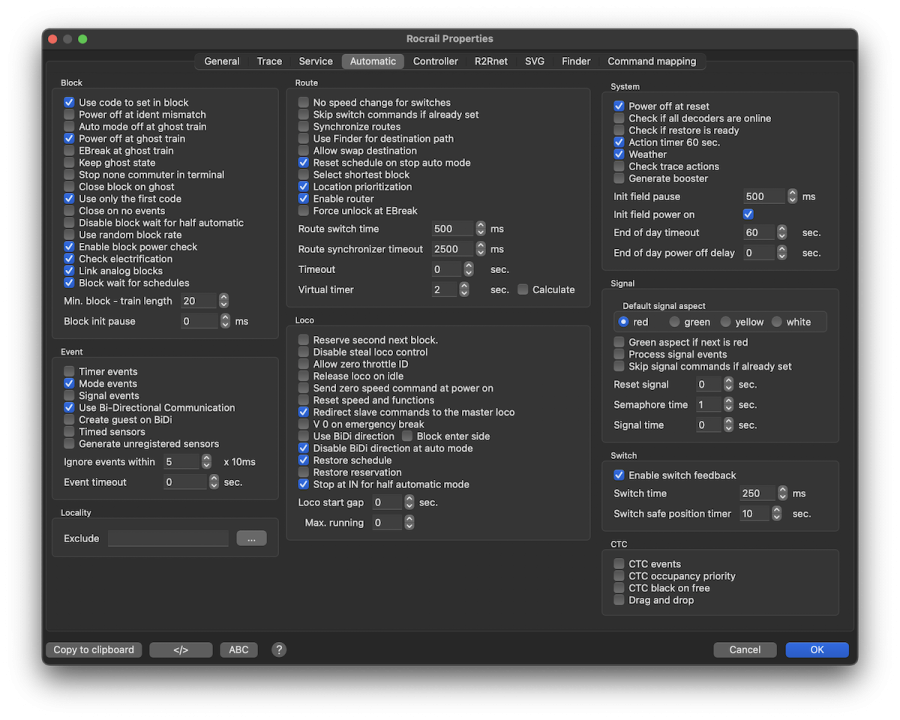Click the help question mark icon
The height and width of the screenshot is (720, 900).
[x=279, y=650]
